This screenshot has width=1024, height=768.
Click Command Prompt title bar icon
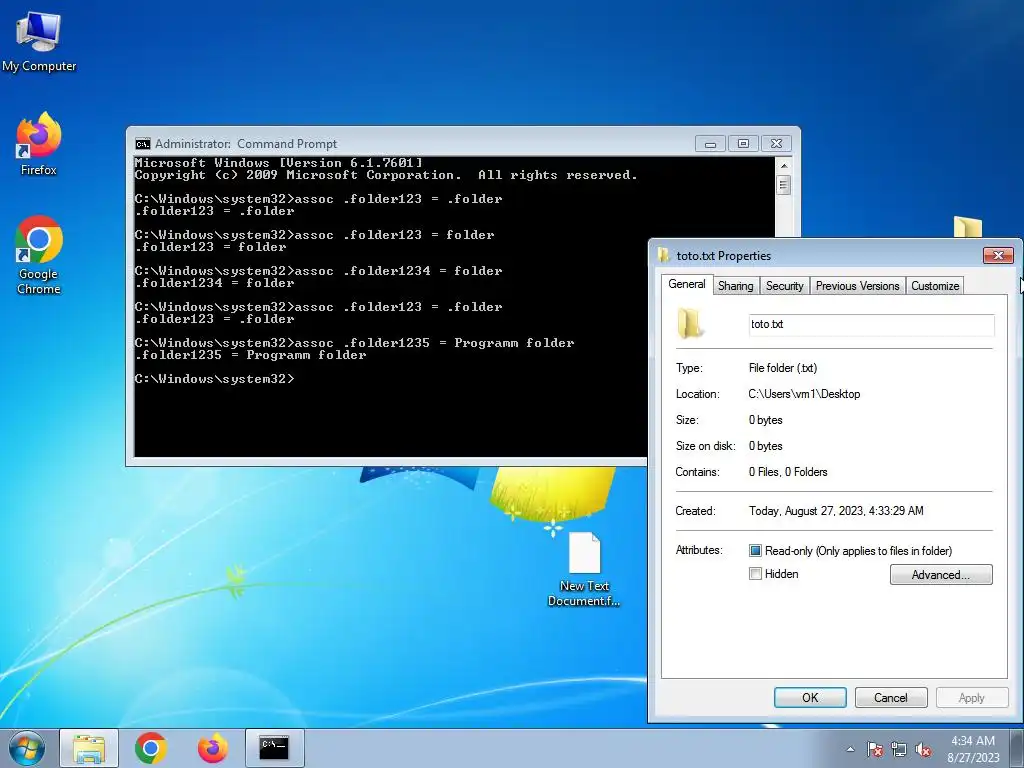tap(142, 144)
